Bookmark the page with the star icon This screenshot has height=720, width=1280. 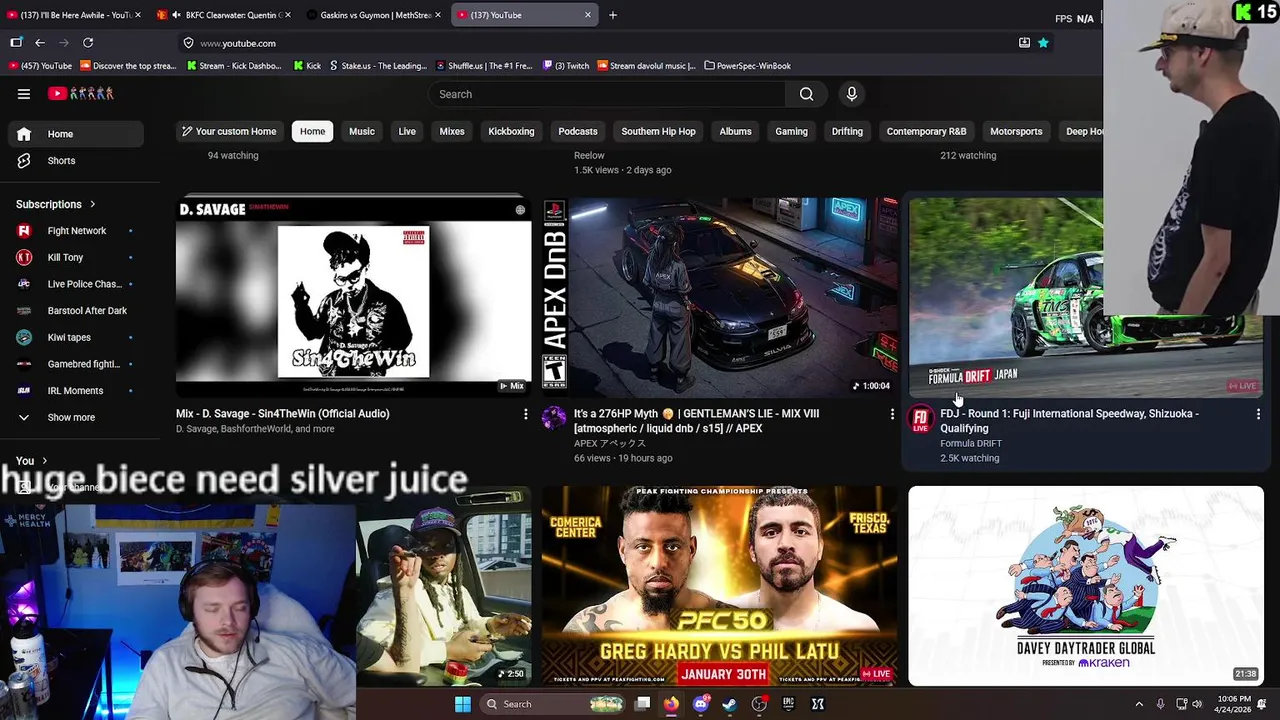[x=1043, y=43]
